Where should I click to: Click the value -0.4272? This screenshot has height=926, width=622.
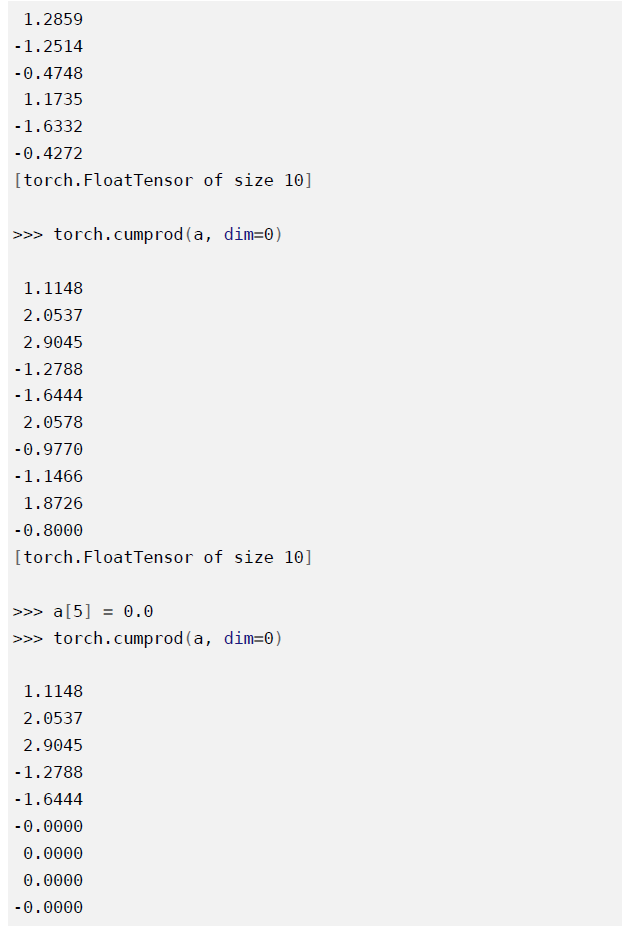pos(48,154)
